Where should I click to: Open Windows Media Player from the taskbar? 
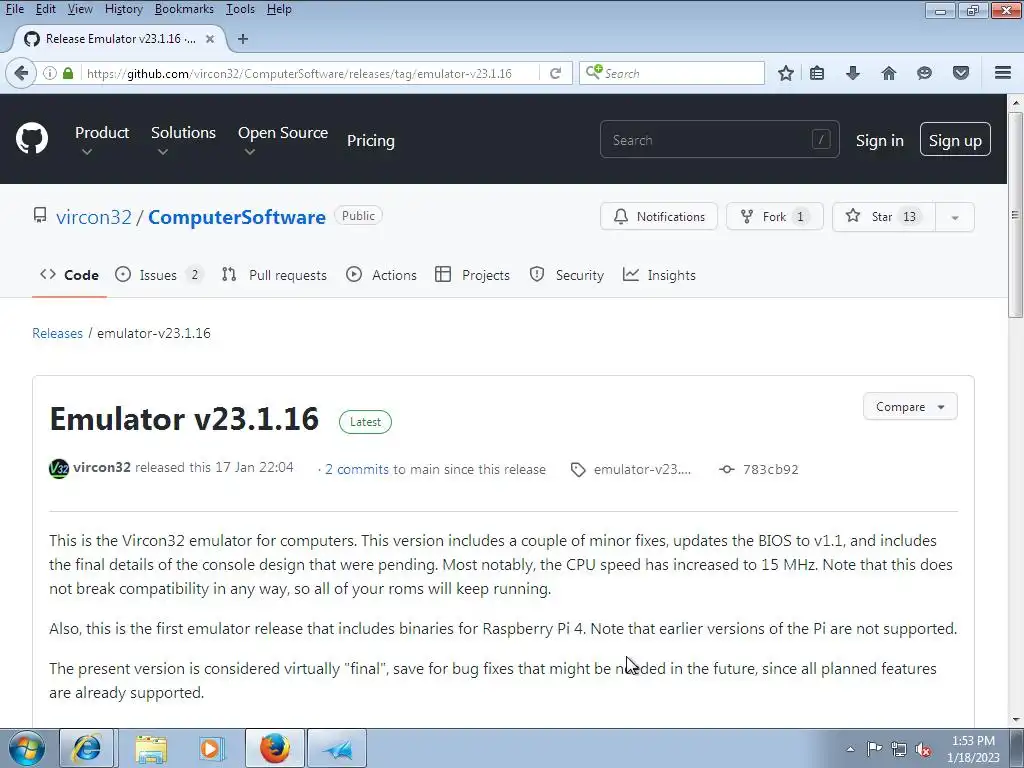tap(212, 748)
